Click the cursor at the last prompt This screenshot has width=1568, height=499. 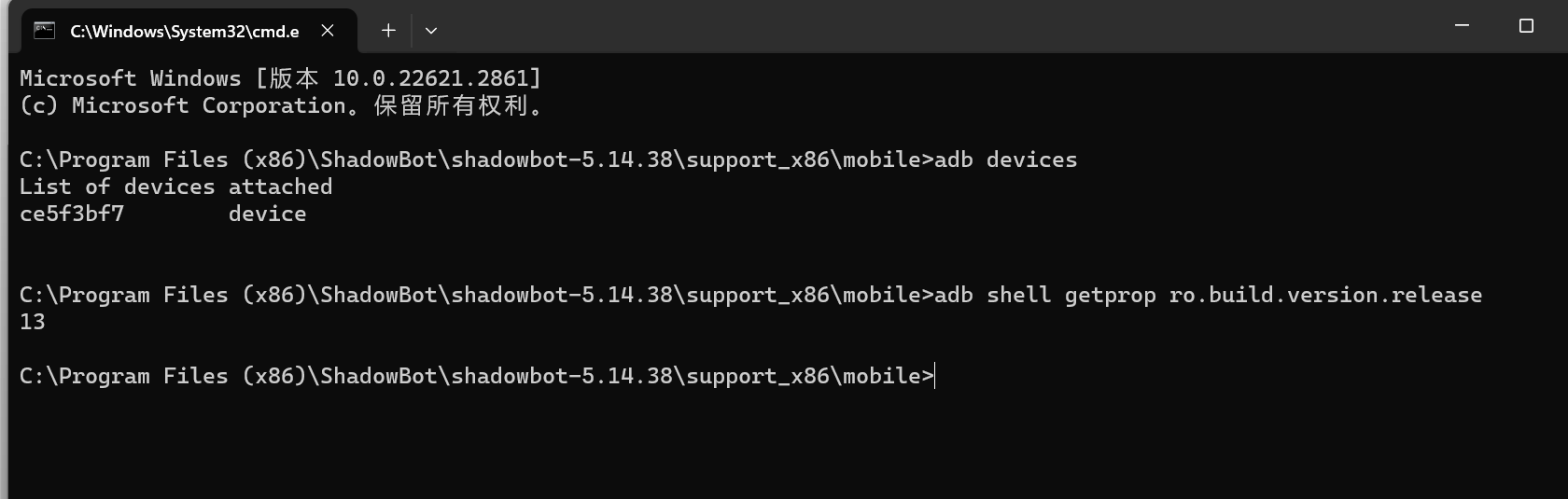pyautogui.click(x=935, y=376)
